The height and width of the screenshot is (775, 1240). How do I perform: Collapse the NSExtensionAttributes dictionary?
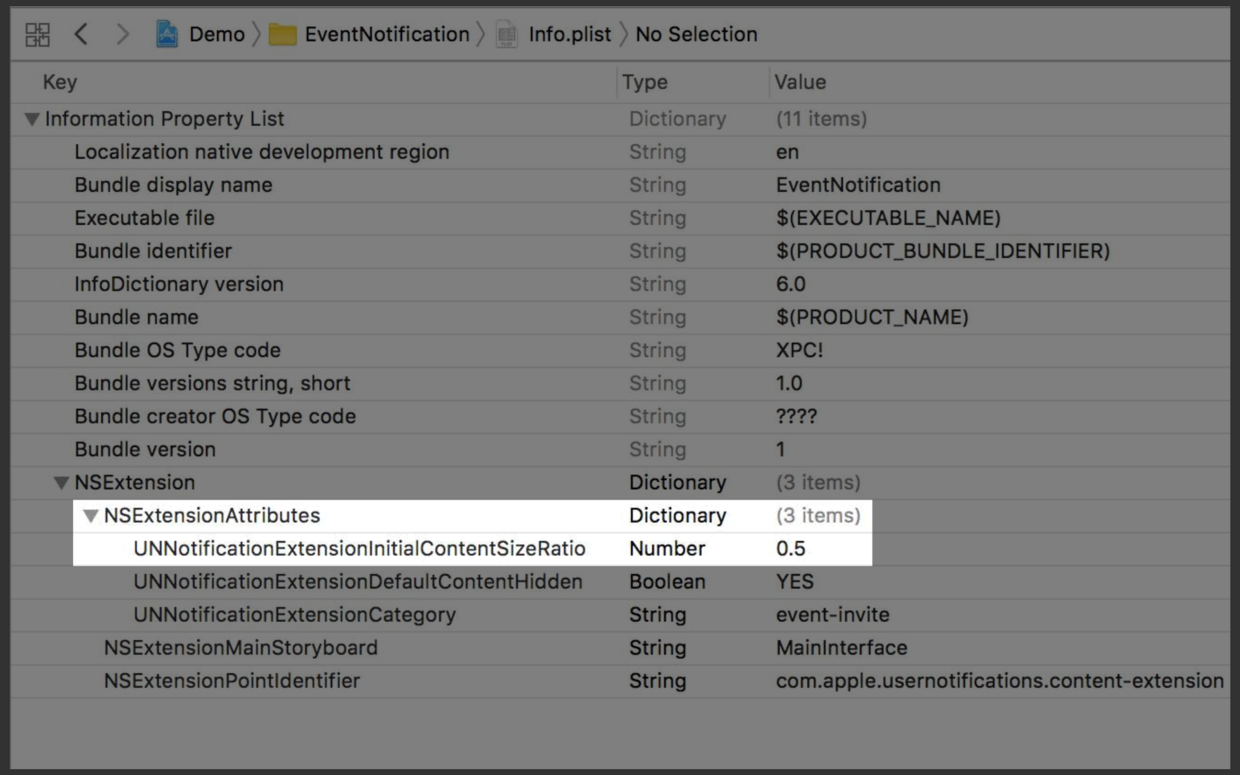tap(91, 516)
